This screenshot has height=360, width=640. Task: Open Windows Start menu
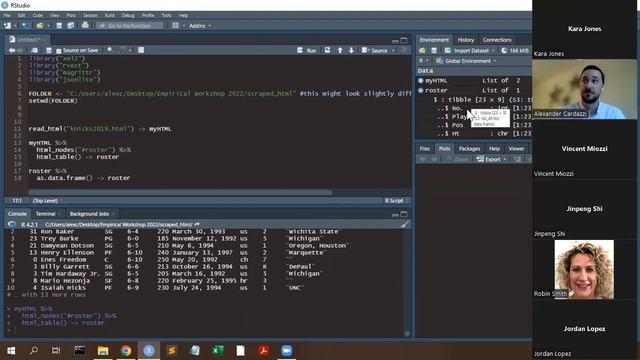[11, 351]
